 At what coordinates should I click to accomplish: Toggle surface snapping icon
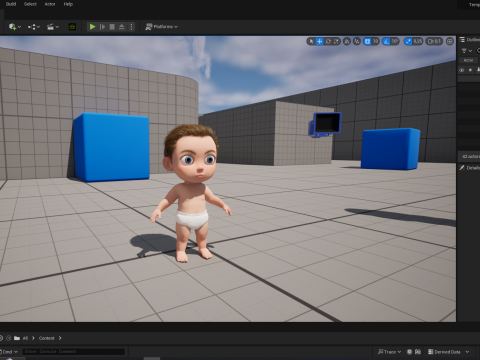tap(357, 41)
